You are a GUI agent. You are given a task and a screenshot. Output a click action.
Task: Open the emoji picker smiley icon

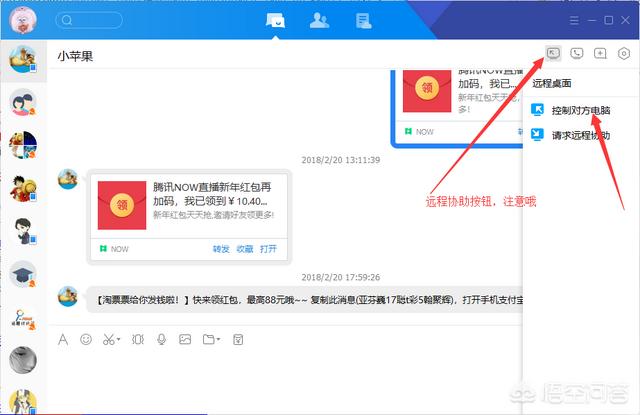click(86, 340)
